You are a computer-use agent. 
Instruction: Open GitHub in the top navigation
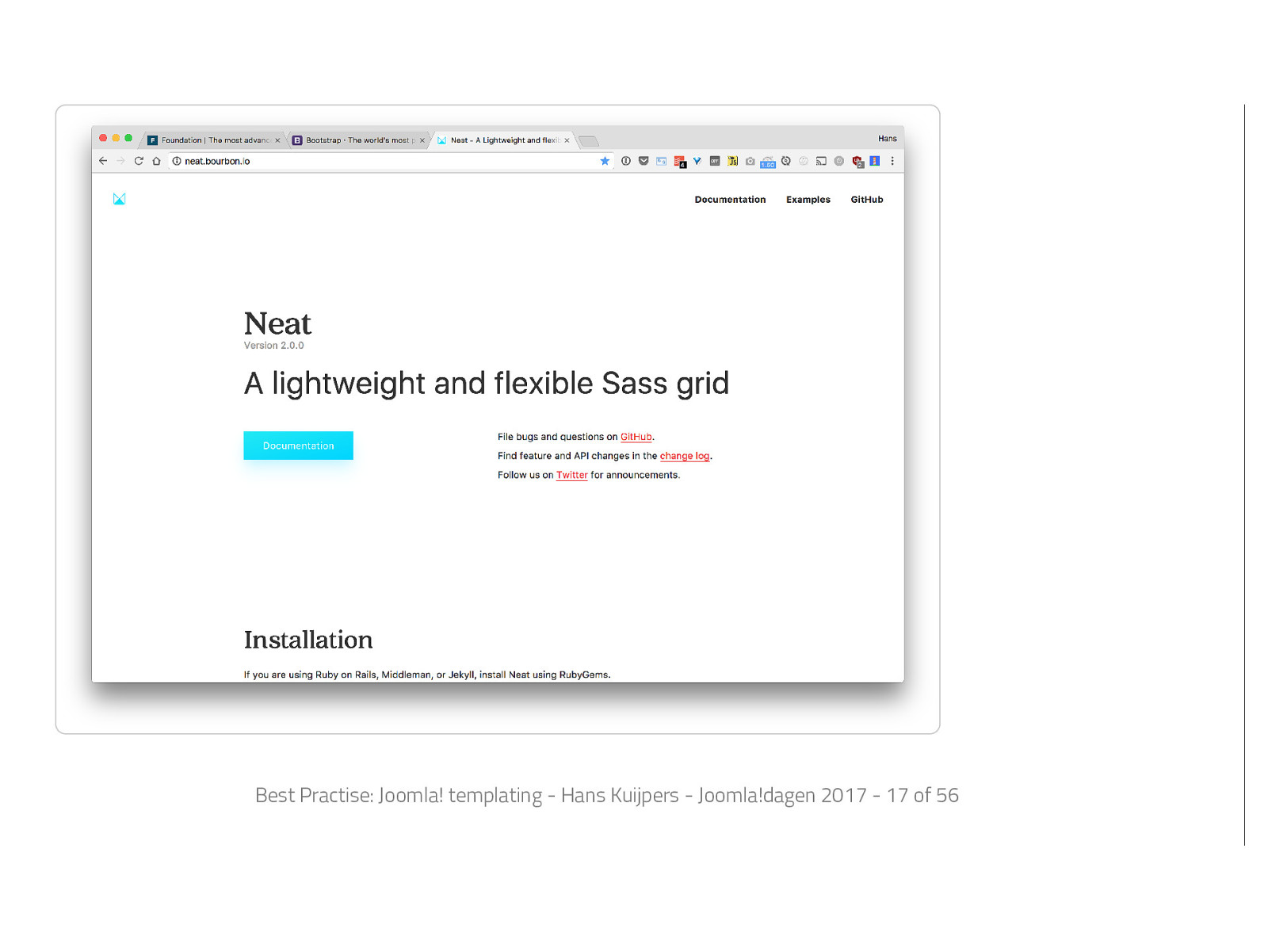[x=867, y=200]
